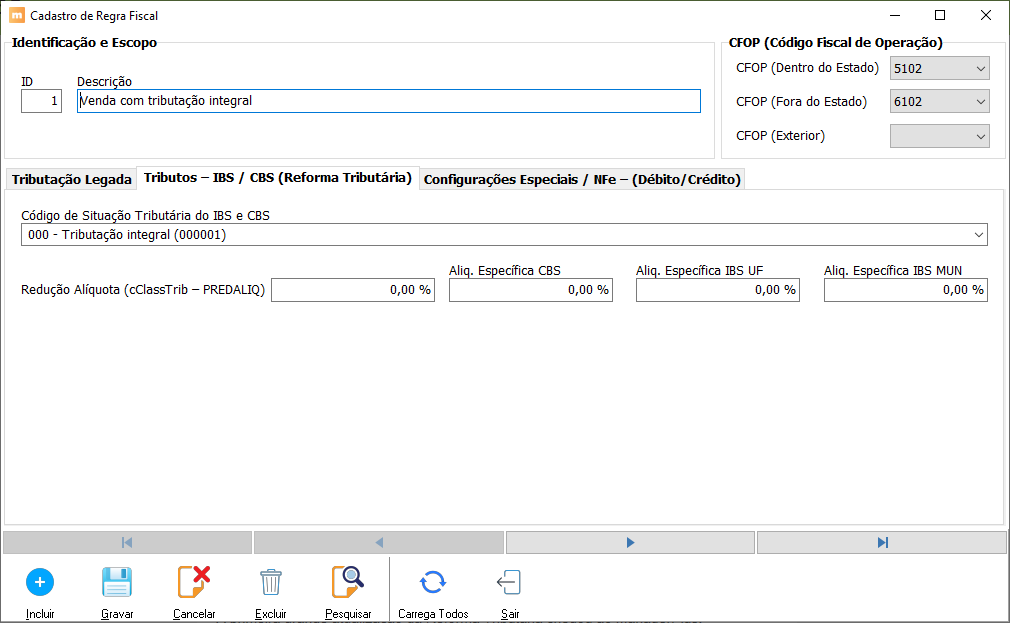This screenshot has height=623, width=1010.
Task: Advance to the next record arrow
Action: 630,542
